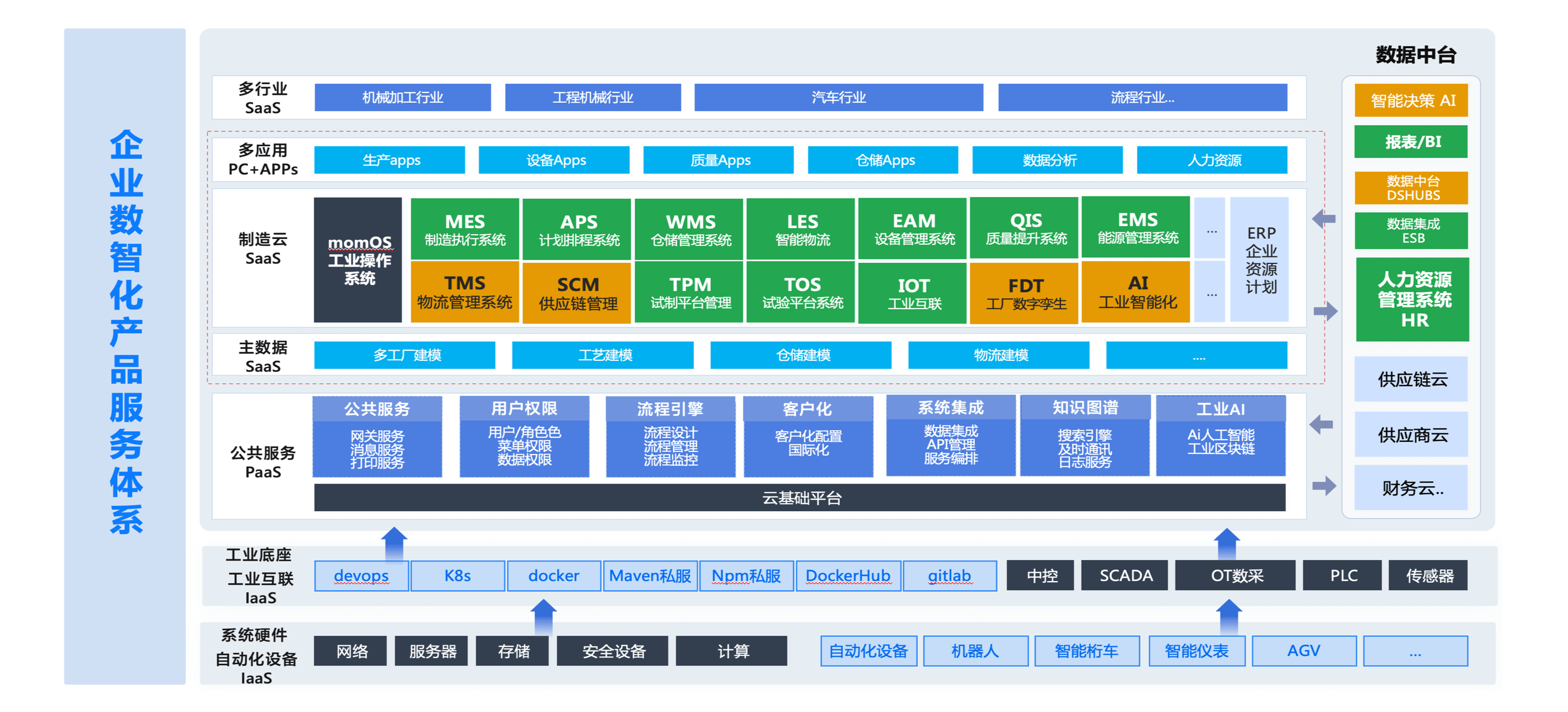This screenshot has height=712, width=1568.
Task: Click the right arrow beside 财务云
Action: [x=1324, y=486]
